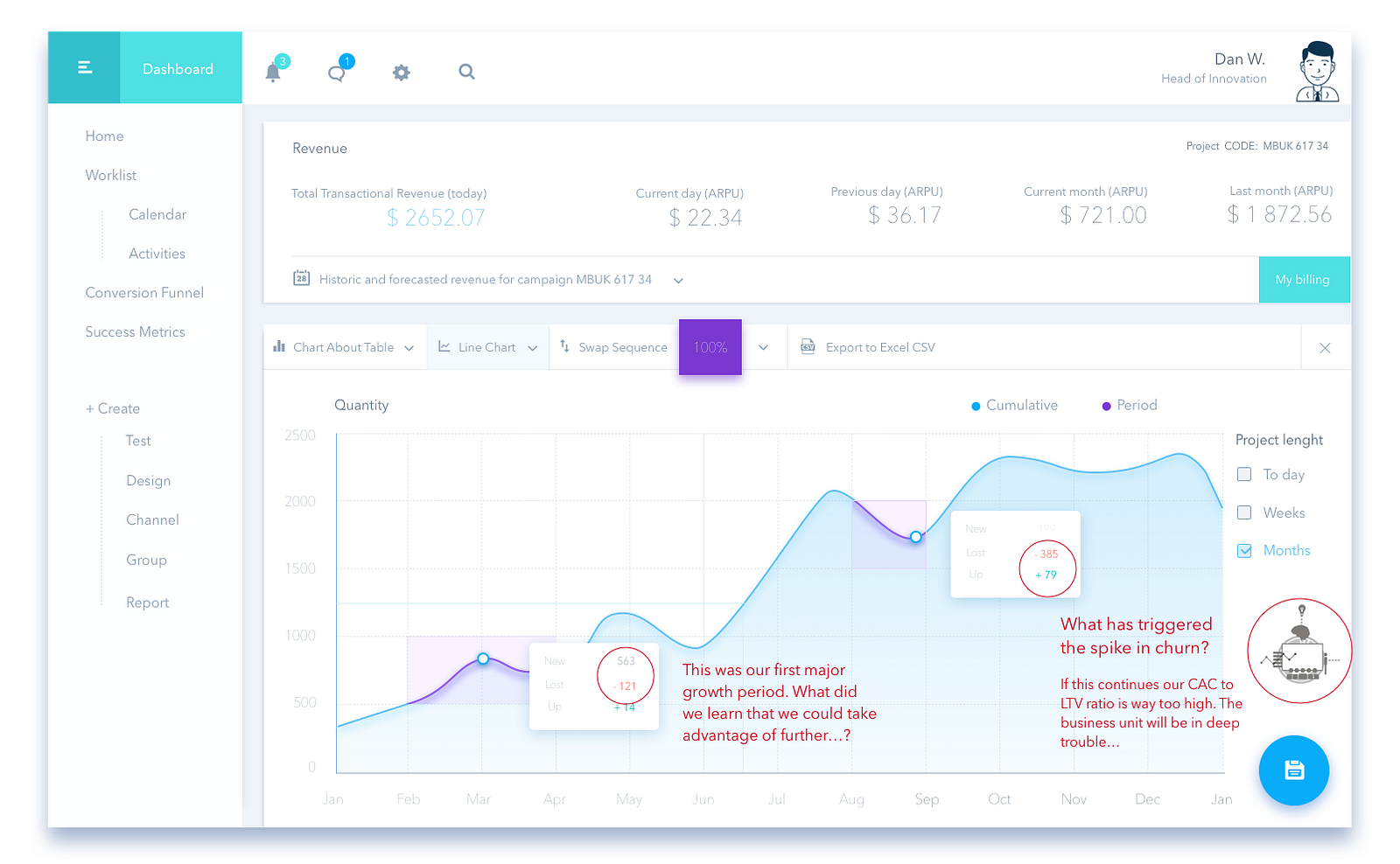Click the My billing button
The height and width of the screenshot is (864, 1400).
(1304, 280)
